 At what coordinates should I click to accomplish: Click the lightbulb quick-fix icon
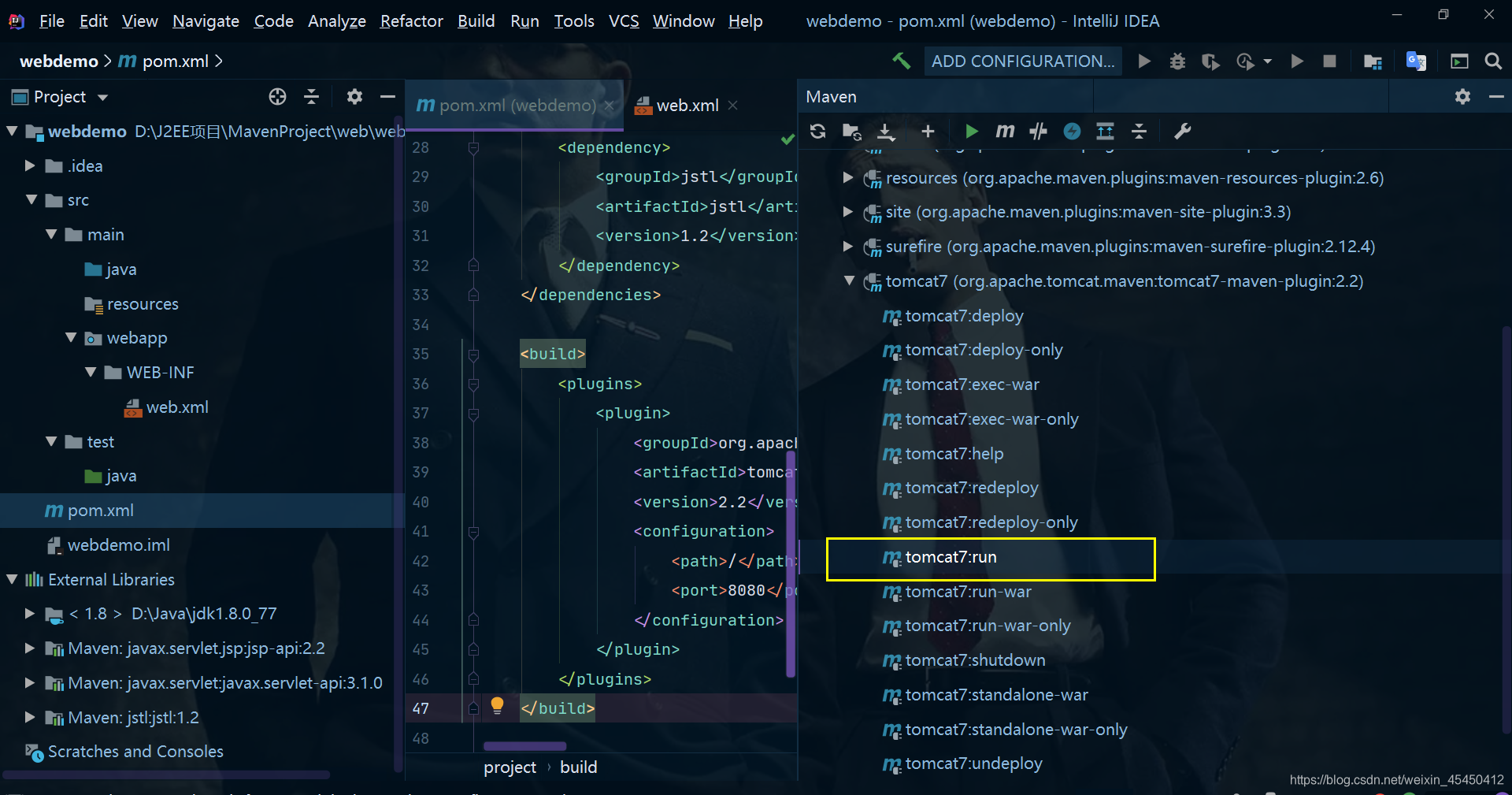pos(497,705)
